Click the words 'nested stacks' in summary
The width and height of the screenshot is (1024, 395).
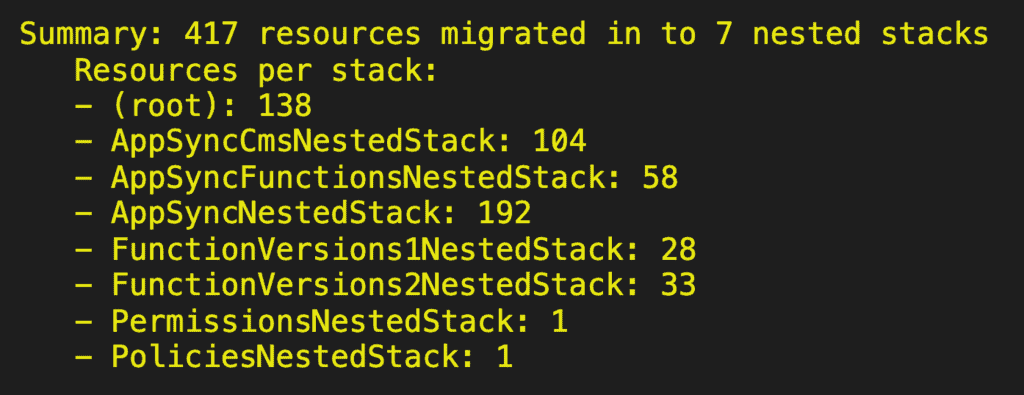click(870, 35)
